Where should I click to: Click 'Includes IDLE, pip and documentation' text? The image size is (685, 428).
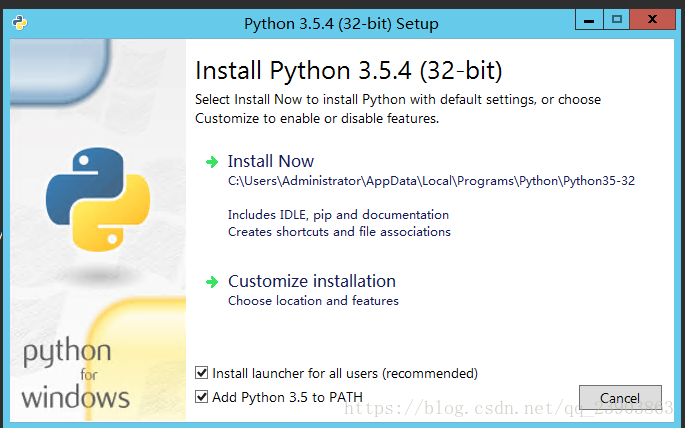(338, 215)
